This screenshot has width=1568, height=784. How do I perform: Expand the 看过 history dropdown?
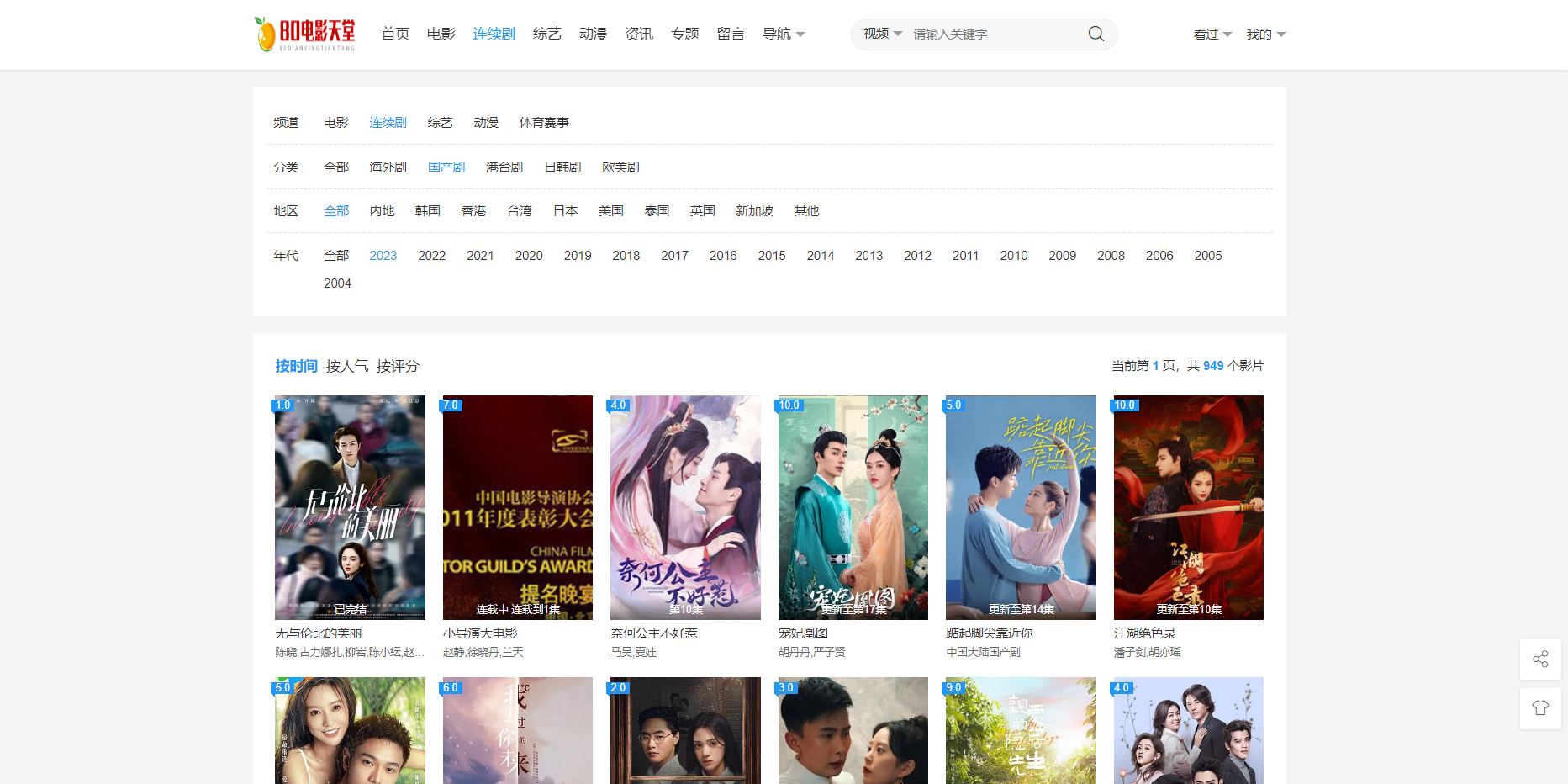coord(1212,34)
